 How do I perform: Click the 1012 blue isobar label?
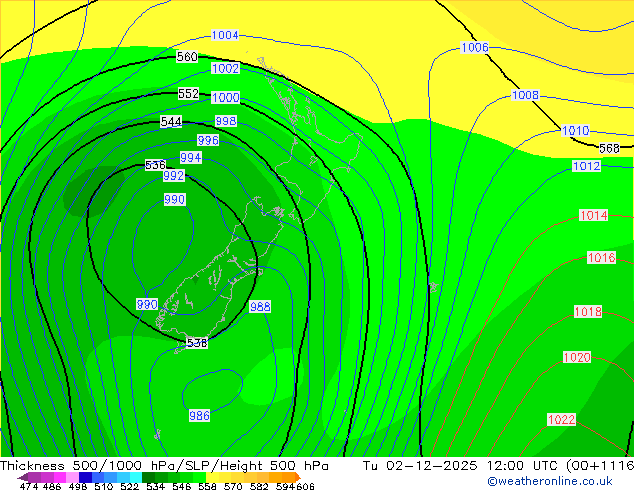[586, 166]
